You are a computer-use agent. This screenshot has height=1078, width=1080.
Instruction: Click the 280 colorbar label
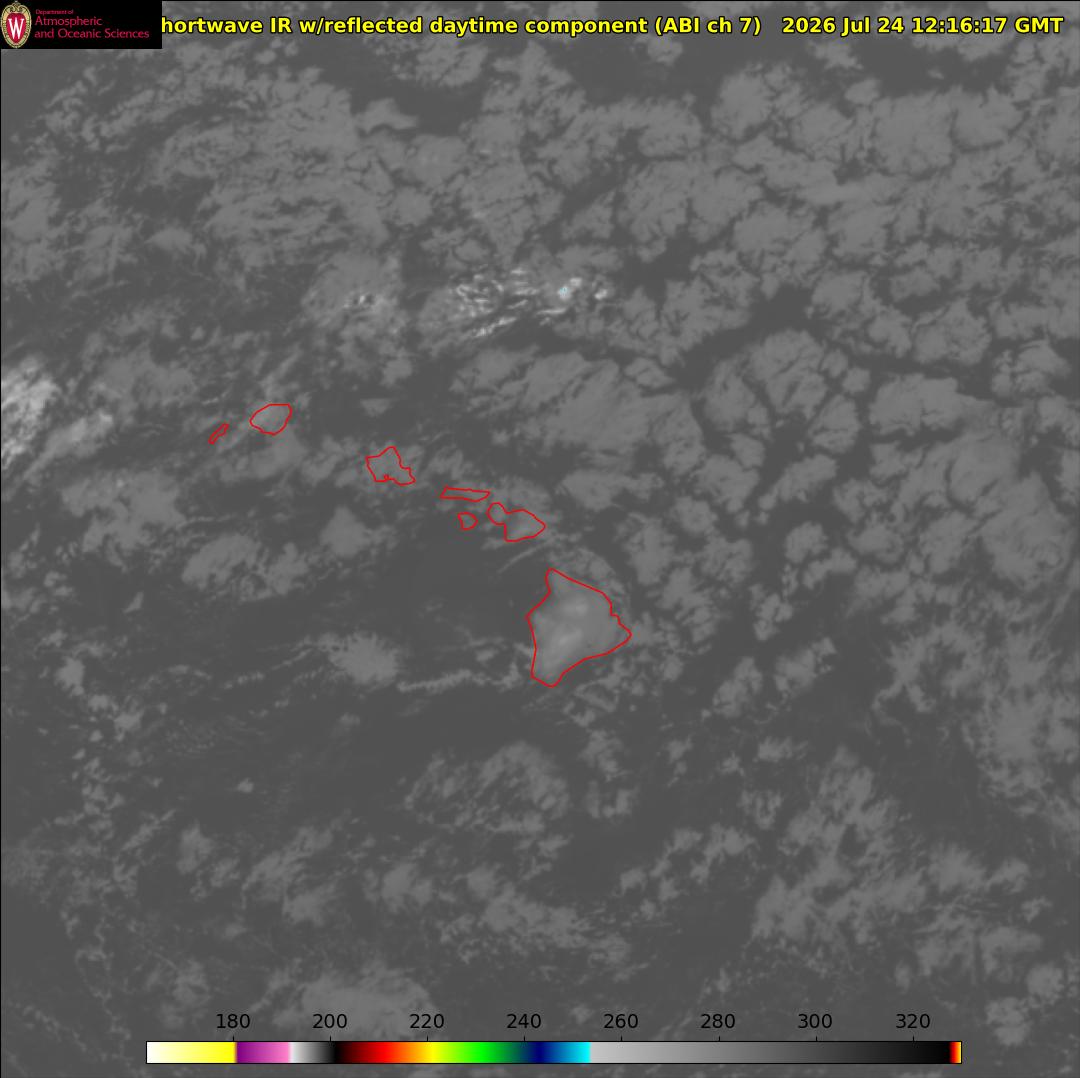coord(718,1021)
